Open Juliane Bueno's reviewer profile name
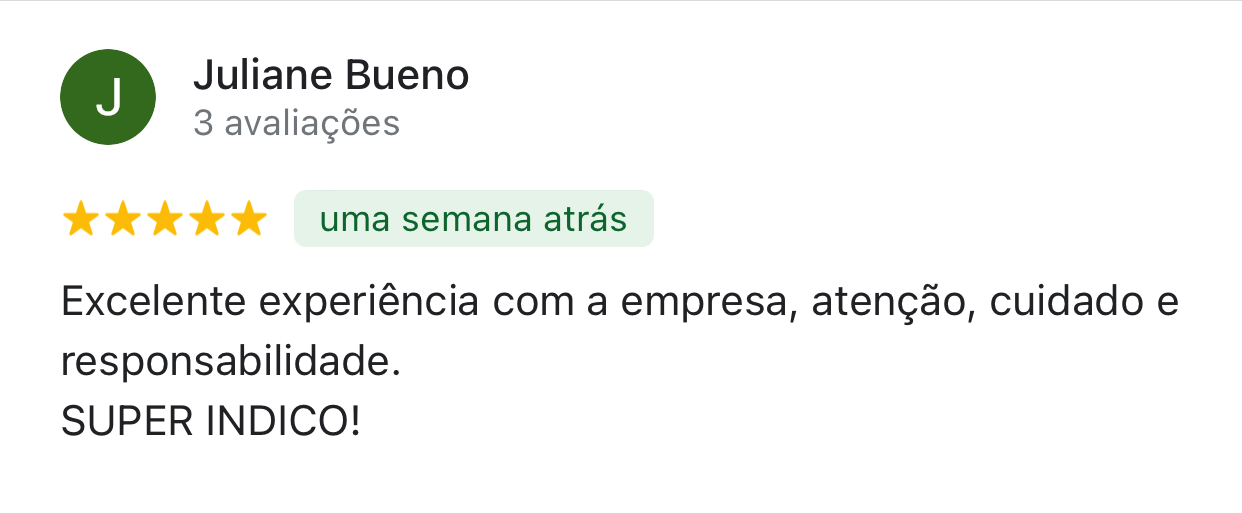1242x513 pixels. tap(330, 75)
